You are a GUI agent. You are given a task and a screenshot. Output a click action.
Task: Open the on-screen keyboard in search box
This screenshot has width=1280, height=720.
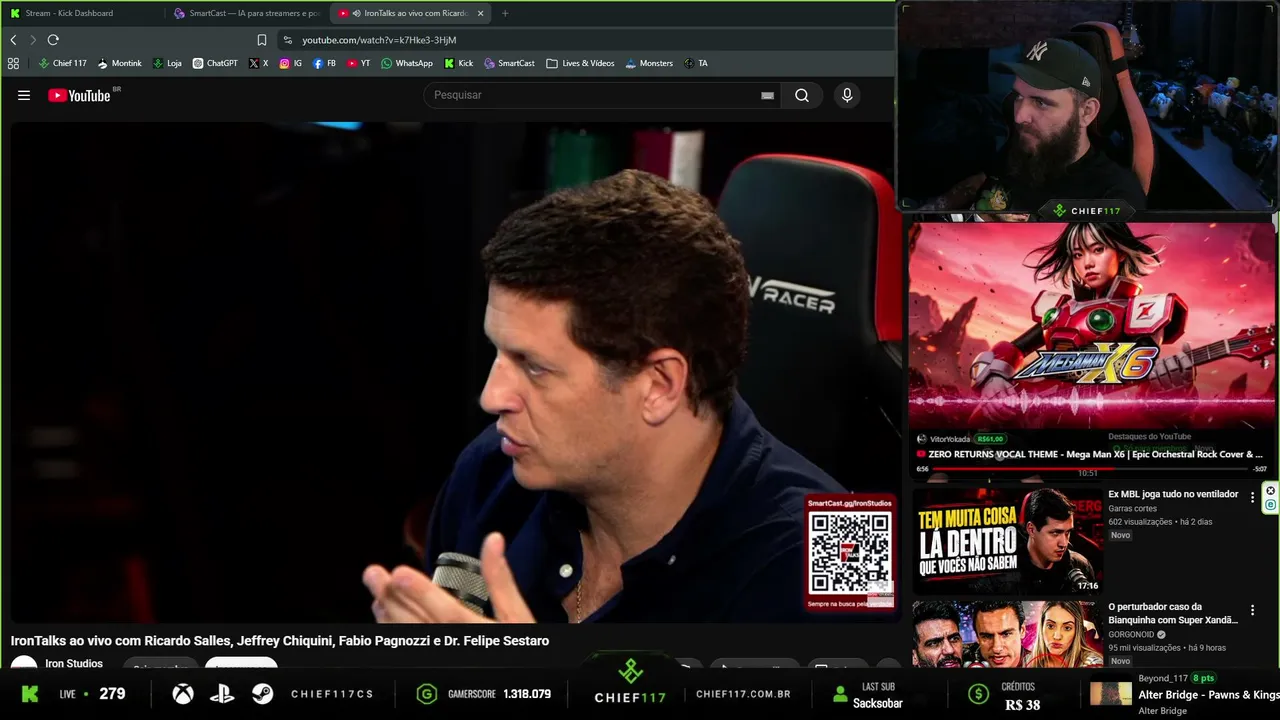pyautogui.click(x=767, y=95)
